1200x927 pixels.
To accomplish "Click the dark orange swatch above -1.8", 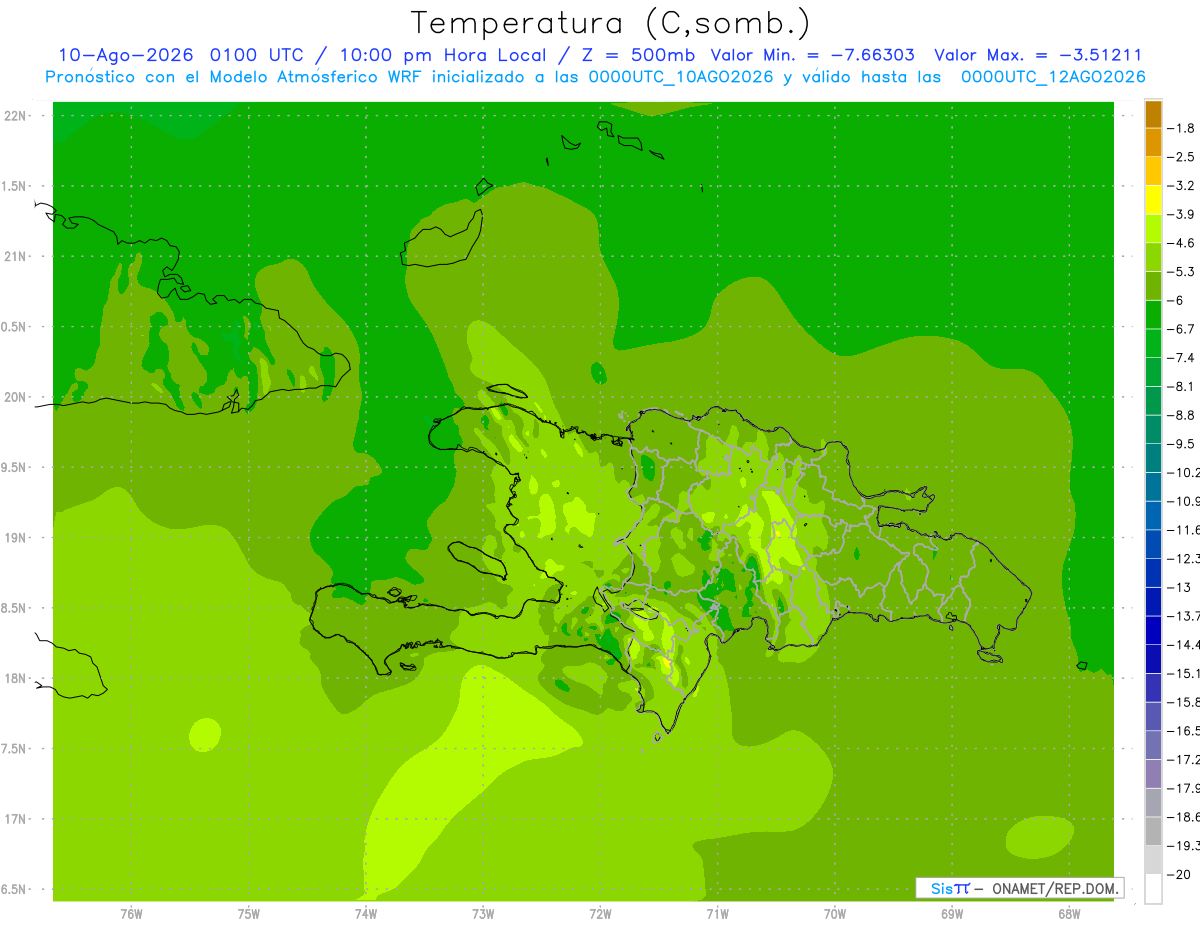I will (x=1153, y=114).
